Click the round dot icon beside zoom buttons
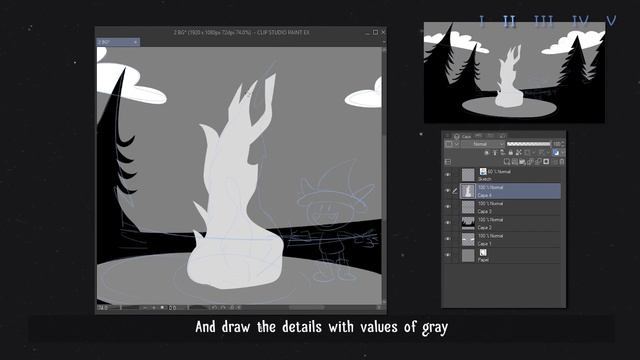The image size is (640, 360). pos(162,308)
